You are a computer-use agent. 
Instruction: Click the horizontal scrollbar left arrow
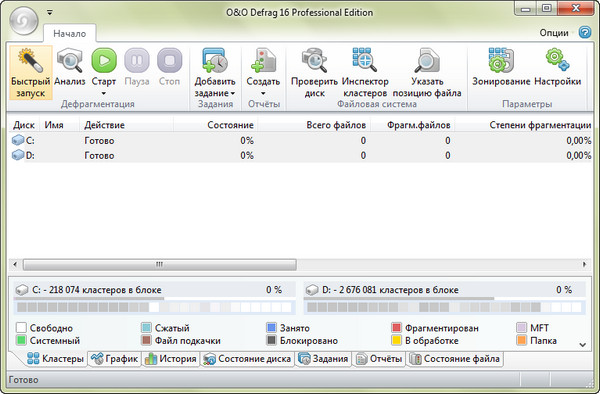click(15, 264)
